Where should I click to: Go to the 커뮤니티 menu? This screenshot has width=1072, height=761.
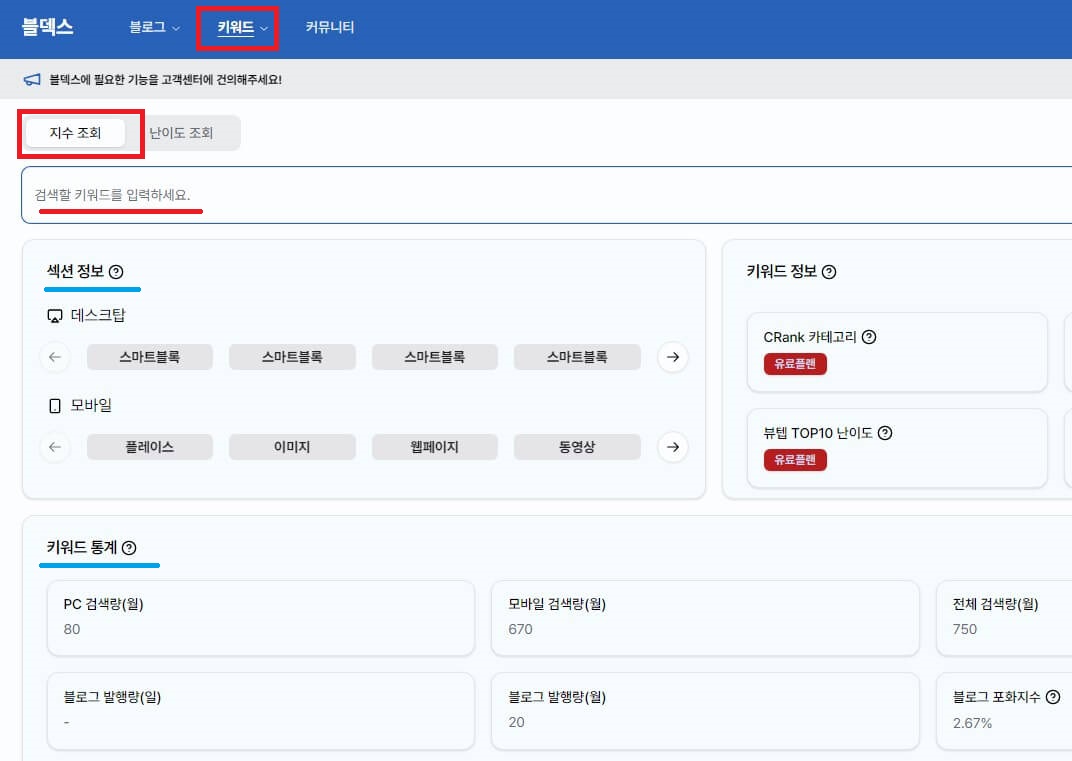pos(330,27)
